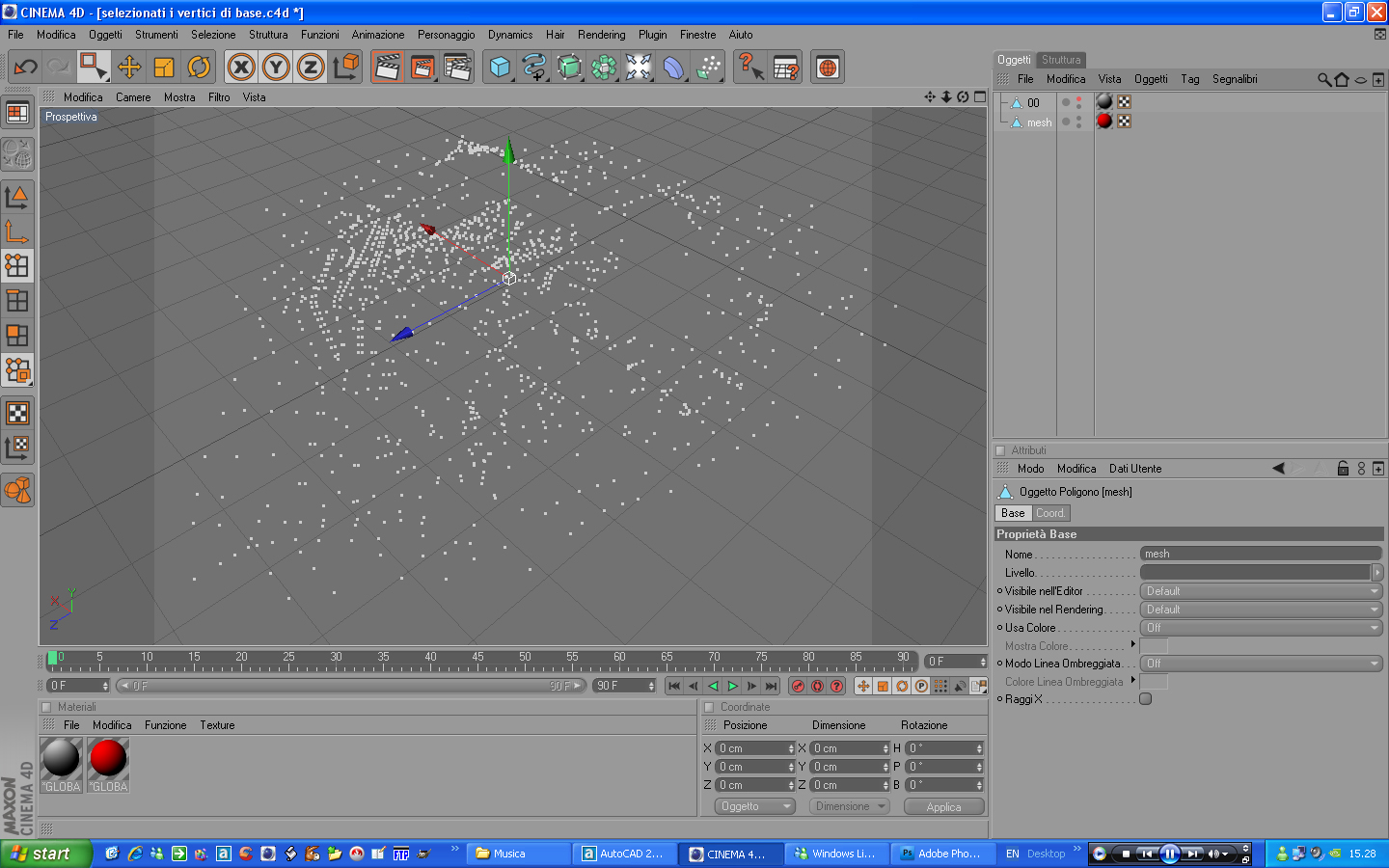Open the Render Settings icon

click(x=457, y=68)
